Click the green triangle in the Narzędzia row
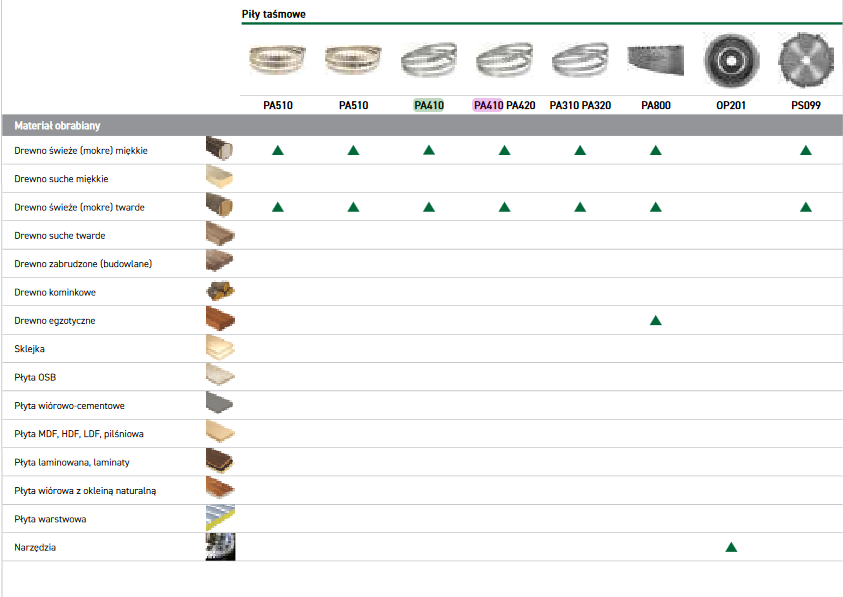 [731, 548]
